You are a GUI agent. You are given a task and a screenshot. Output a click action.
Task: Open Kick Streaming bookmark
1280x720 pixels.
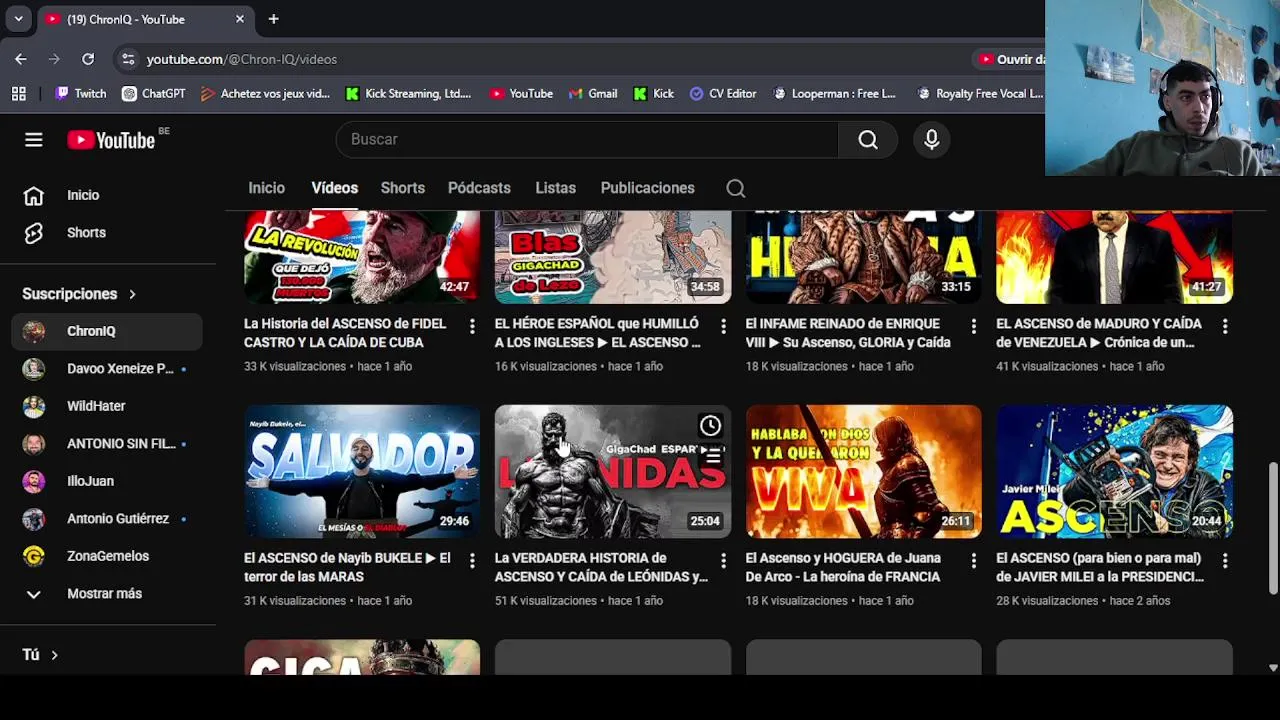(x=408, y=93)
